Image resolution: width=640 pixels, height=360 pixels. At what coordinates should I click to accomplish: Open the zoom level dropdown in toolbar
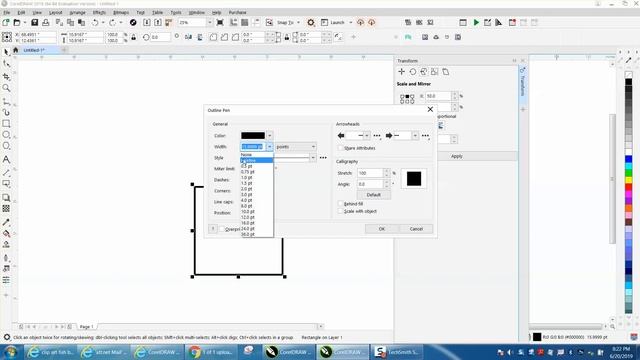coord(209,22)
